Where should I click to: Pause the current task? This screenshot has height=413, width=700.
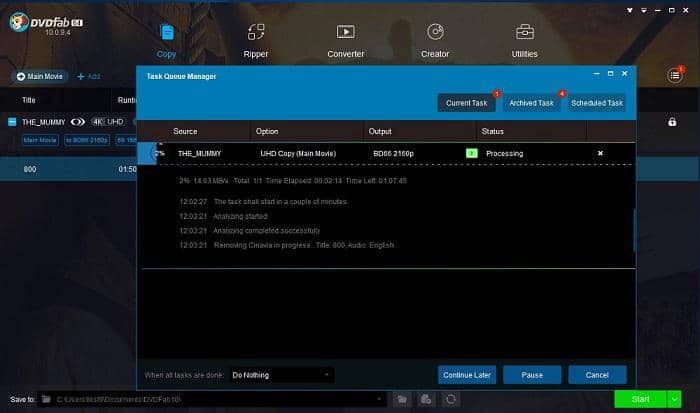coord(532,375)
